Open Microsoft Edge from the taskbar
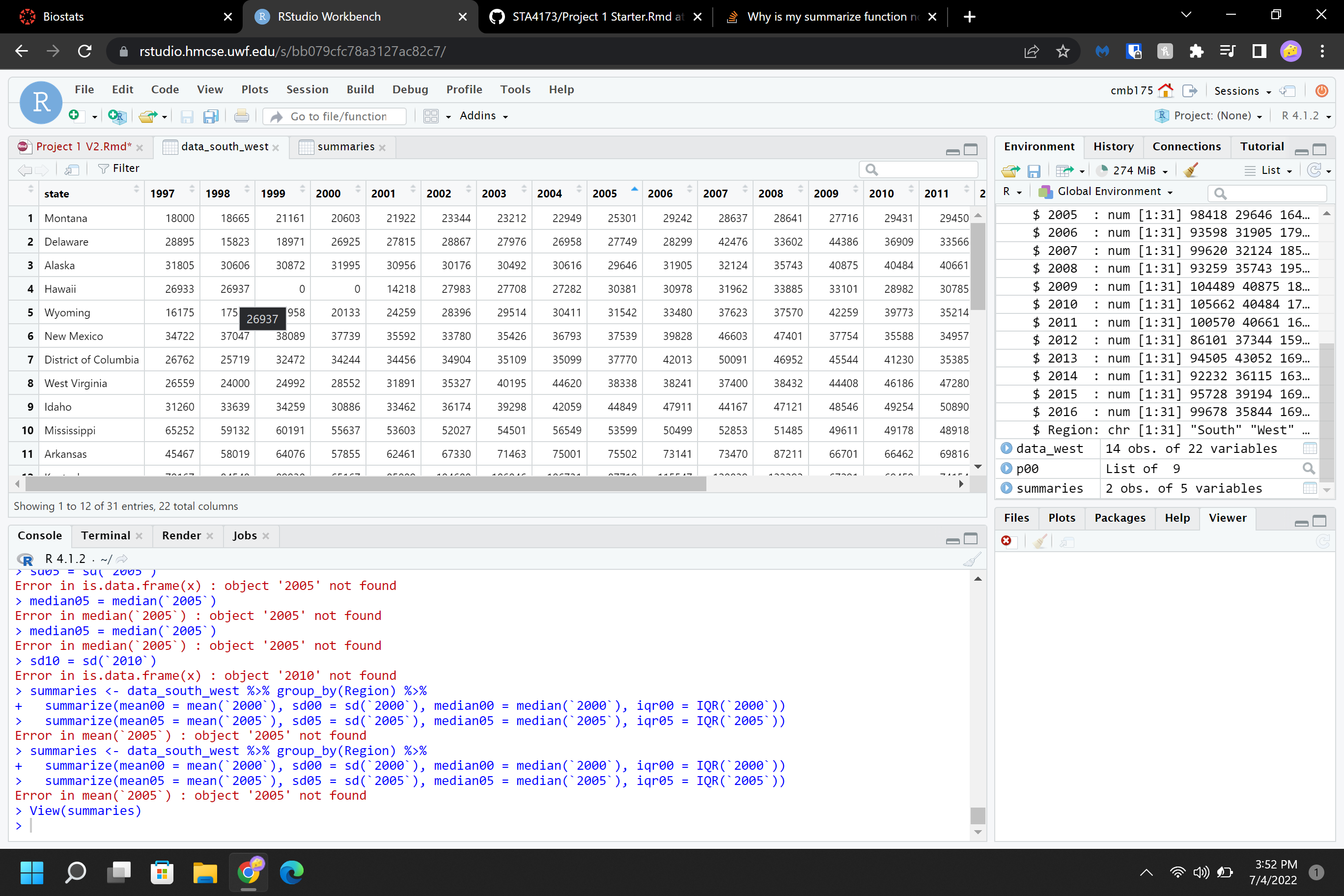 [x=291, y=872]
